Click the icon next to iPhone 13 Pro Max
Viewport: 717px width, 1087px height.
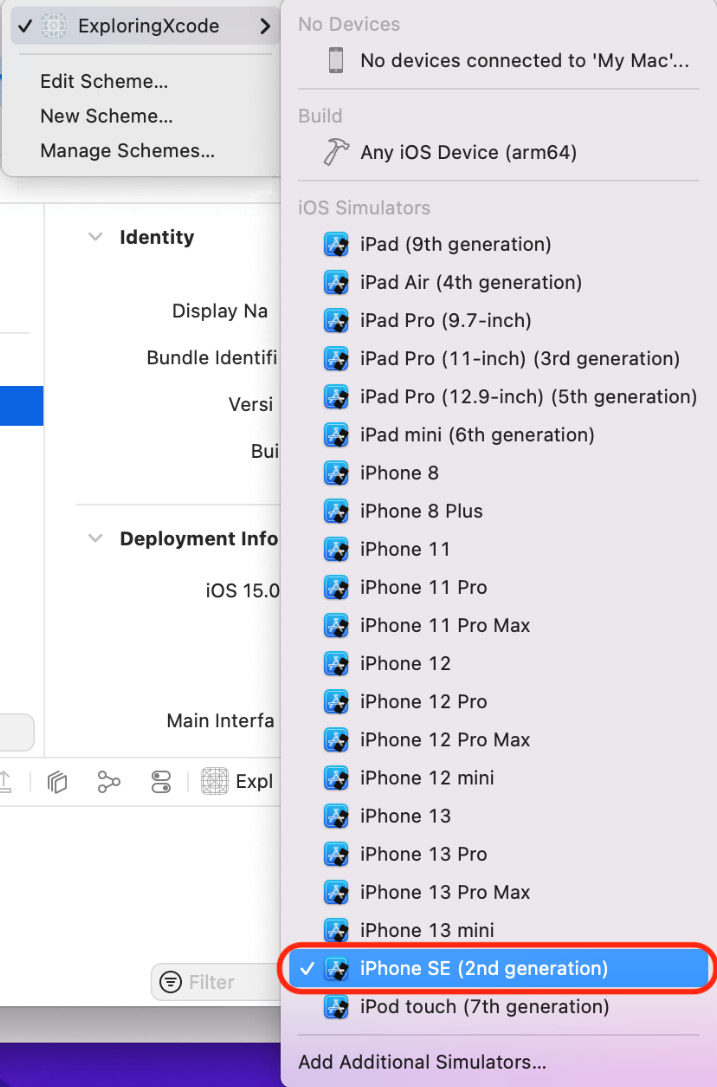coord(336,892)
